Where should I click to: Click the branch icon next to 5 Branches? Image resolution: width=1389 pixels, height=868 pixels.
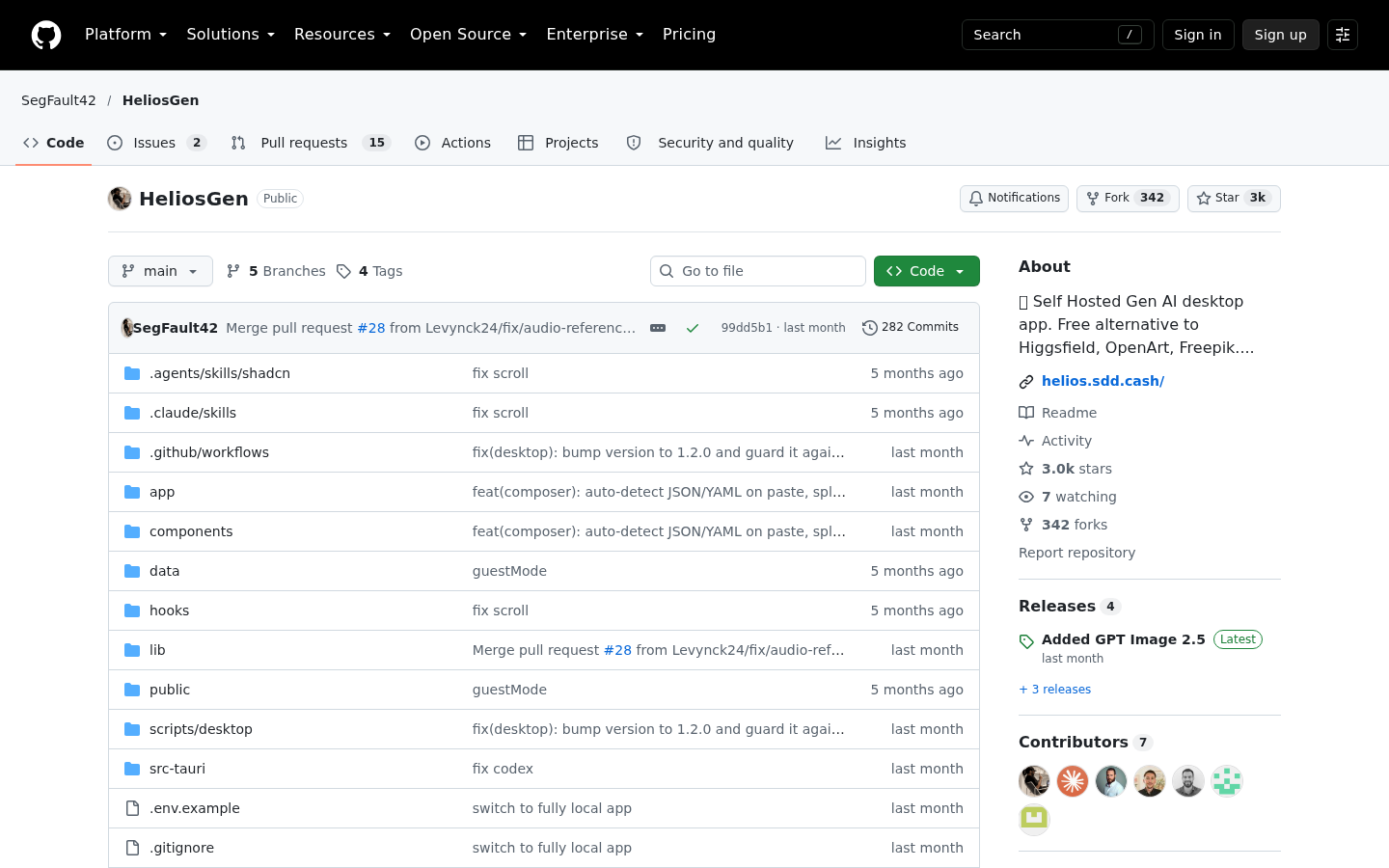(x=233, y=271)
